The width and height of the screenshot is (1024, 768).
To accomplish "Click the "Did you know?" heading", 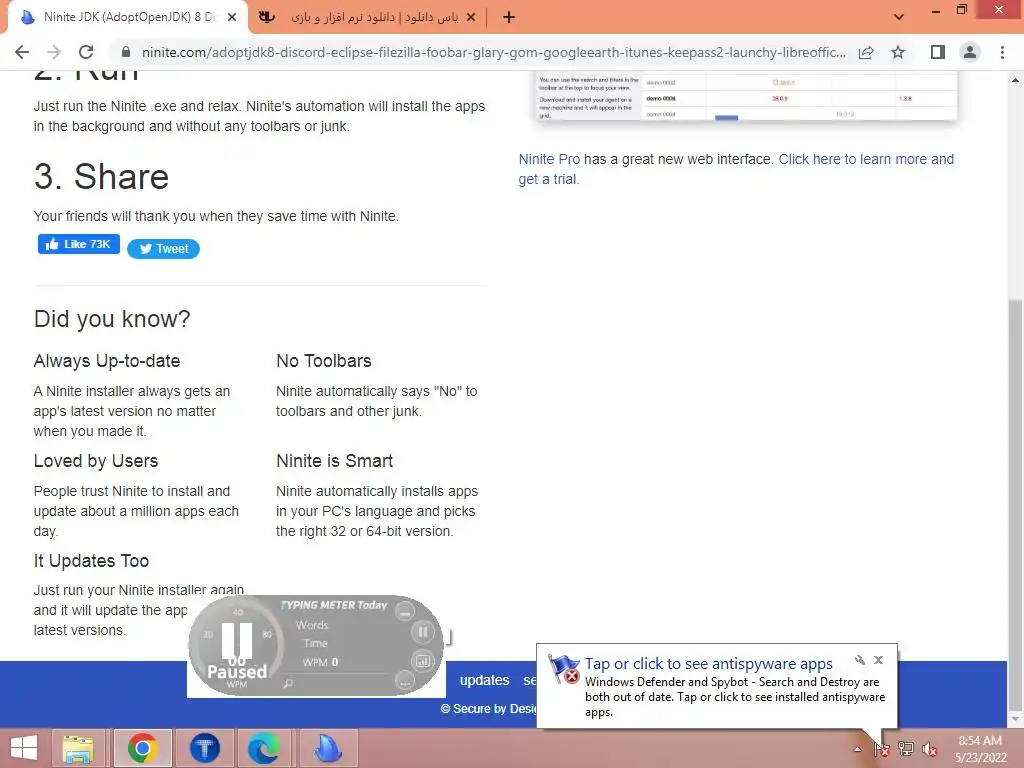I will coord(112,319).
